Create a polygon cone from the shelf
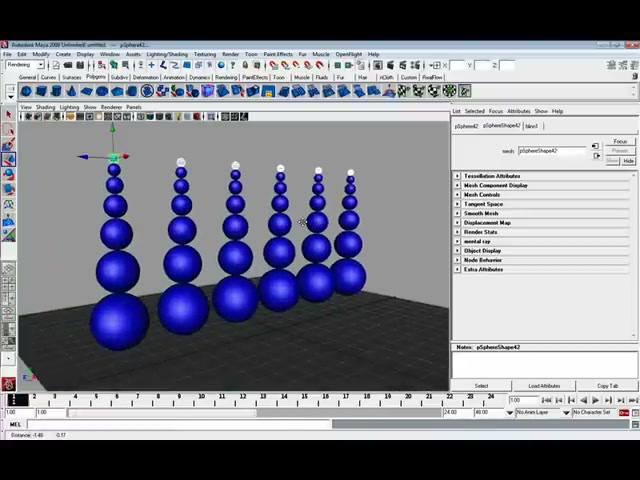This screenshot has height=480, width=640. 71,91
